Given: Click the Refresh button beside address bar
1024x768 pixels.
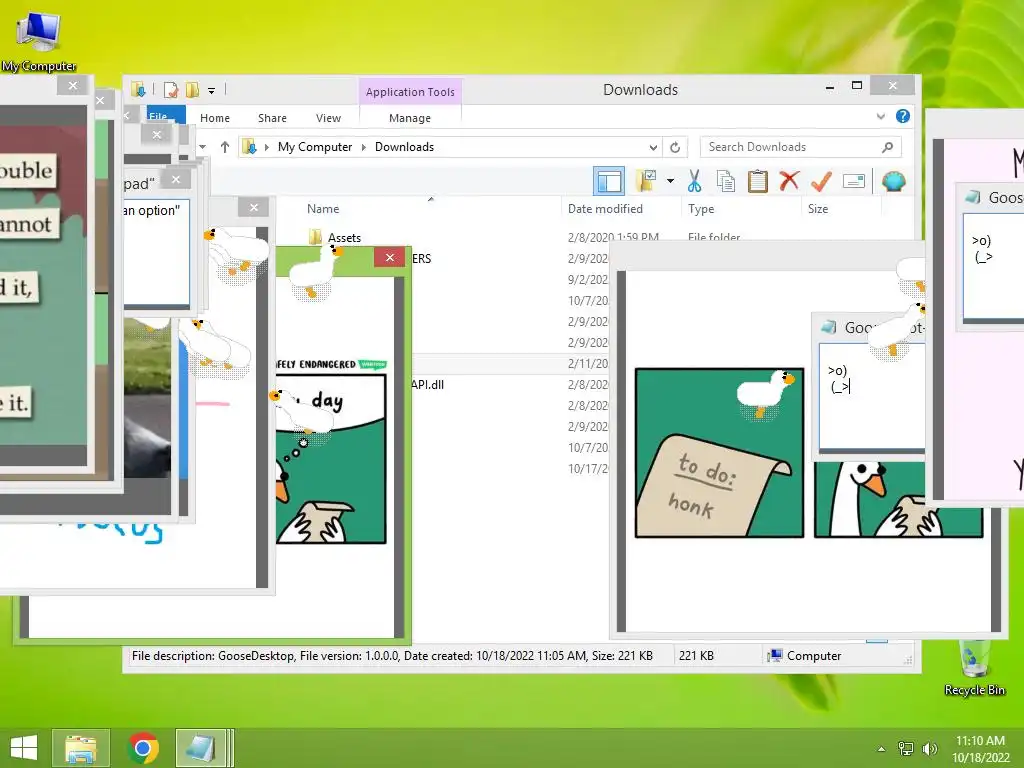Looking at the screenshot, I should click(x=675, y=147).
